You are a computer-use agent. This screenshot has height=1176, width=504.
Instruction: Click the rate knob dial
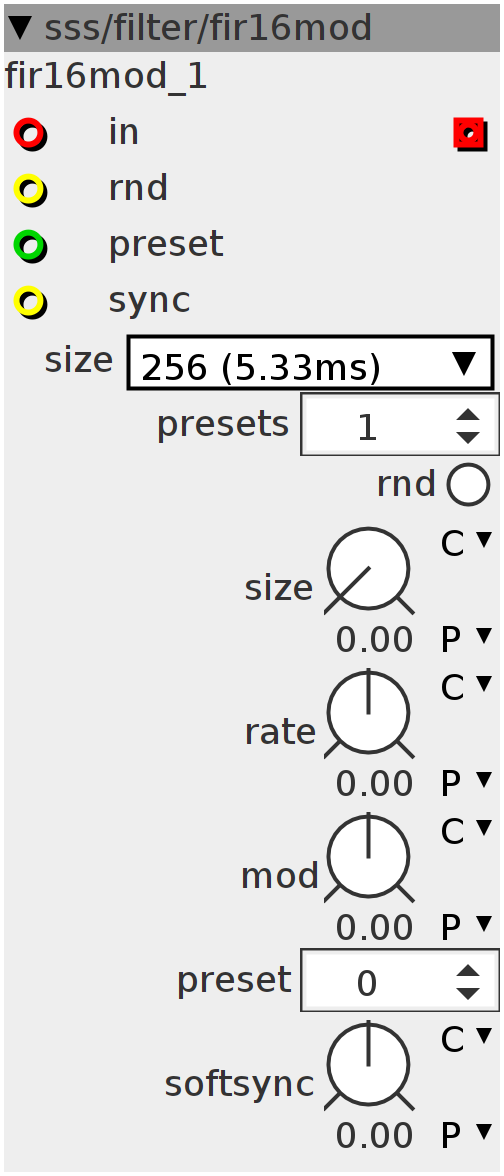(368, 714)
